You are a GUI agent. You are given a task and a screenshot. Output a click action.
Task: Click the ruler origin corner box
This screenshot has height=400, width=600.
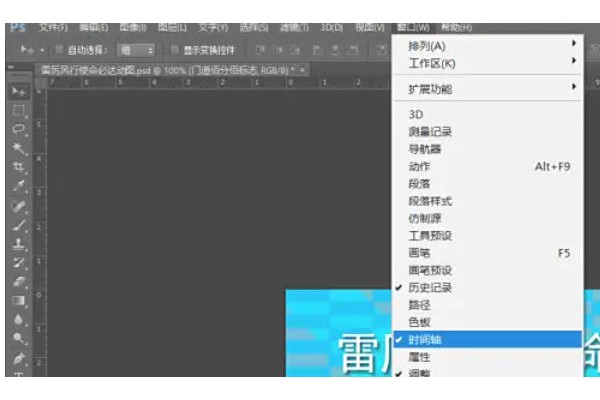pyautogui.click(x=40, y=83)
